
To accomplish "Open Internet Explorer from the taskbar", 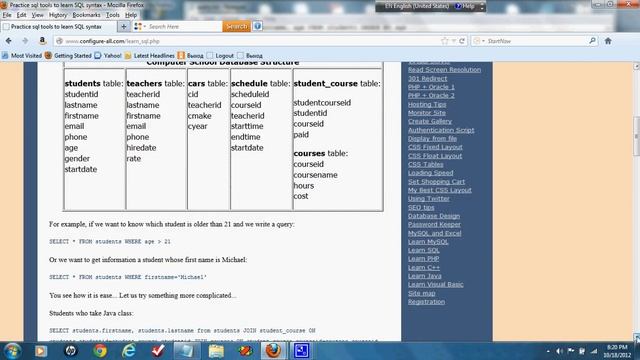I will point(129,351).
